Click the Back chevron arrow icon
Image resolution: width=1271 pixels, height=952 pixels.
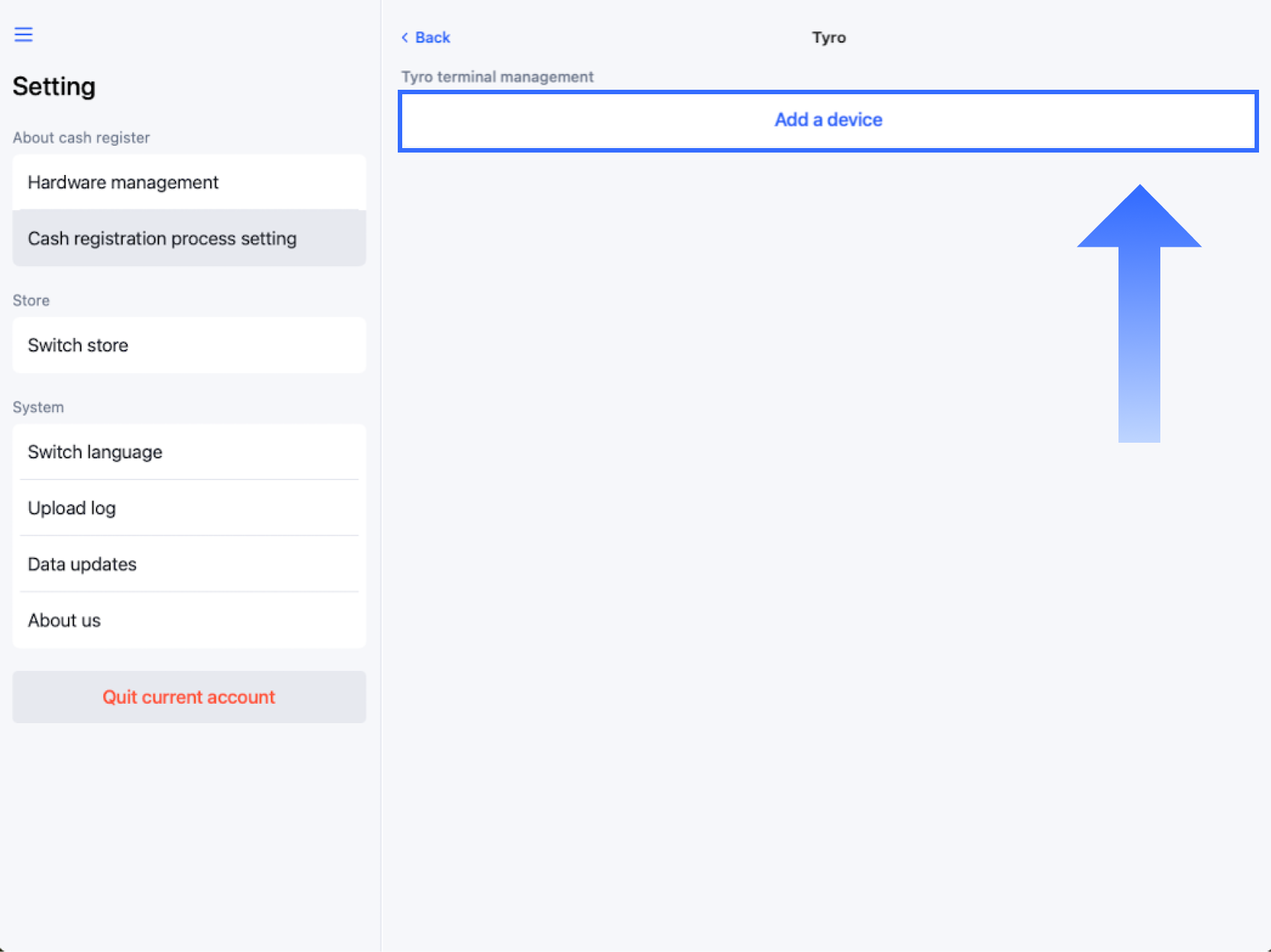click(404, 37)
